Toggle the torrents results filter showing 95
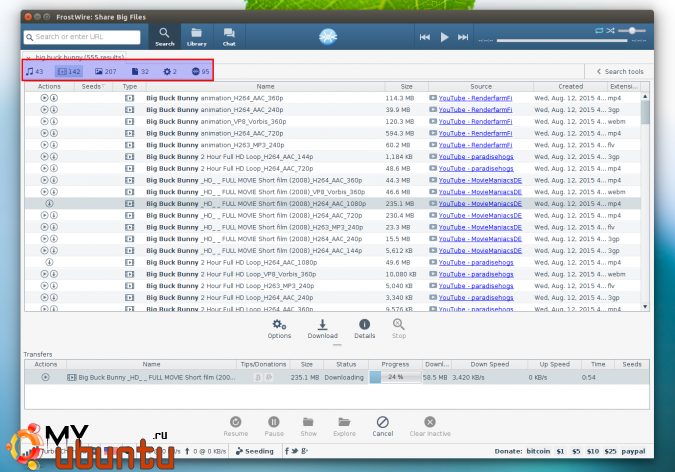The image size is (675, 472). point(201,71)
